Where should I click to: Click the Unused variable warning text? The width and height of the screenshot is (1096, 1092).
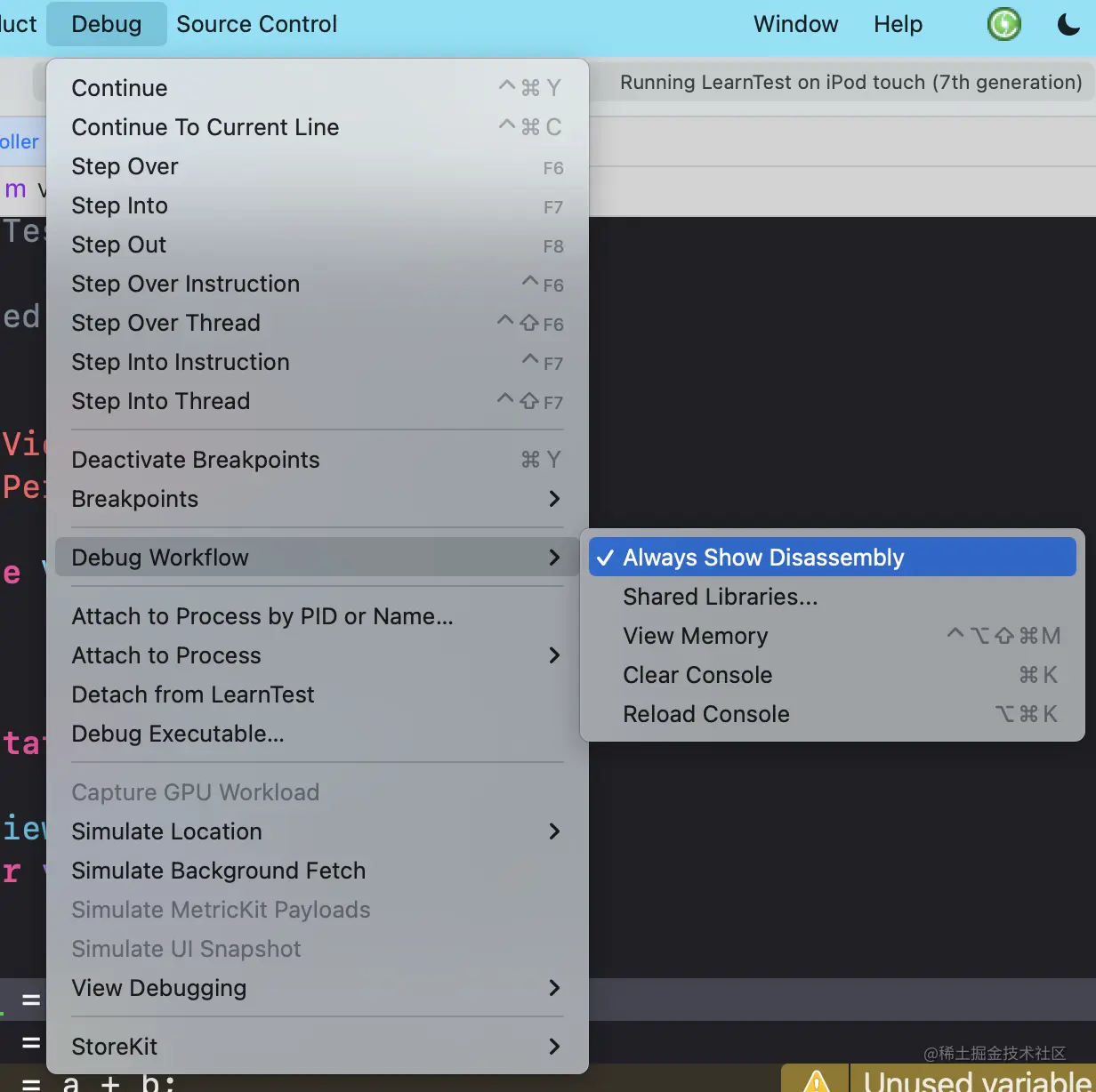pyautogui.click(x=978, y=1080)
